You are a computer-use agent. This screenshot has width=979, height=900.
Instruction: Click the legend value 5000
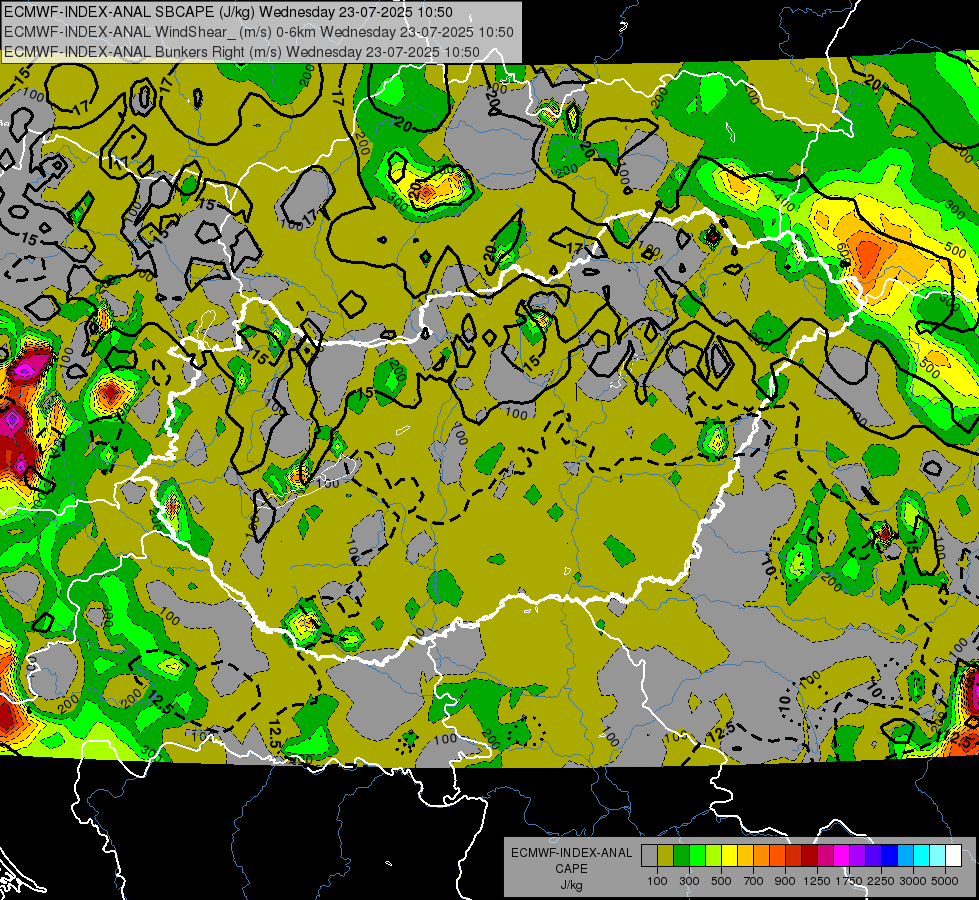945,881
